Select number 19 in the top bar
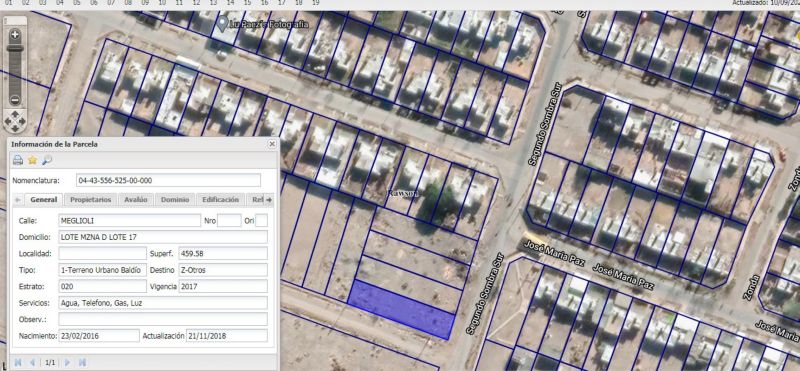Screen dimensions: 800x371 pos(316,3)
